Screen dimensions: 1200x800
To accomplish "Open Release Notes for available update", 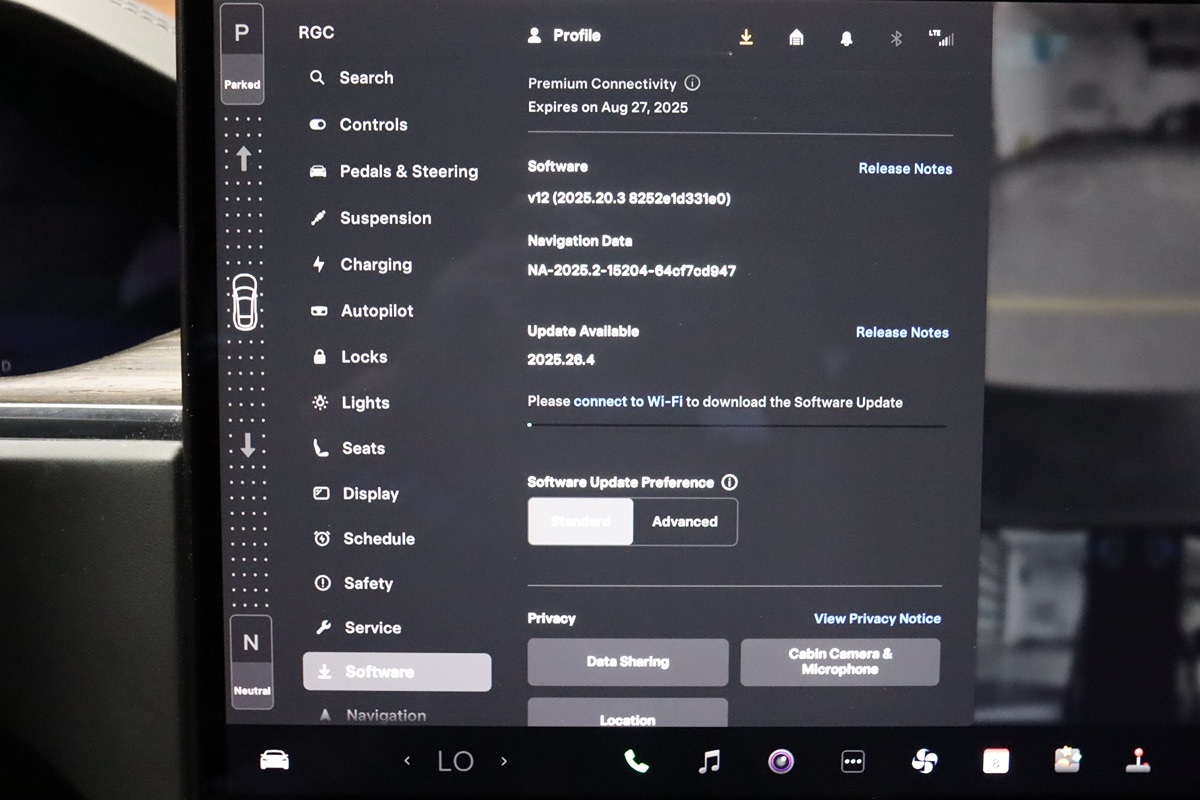I will click(902, 332).
